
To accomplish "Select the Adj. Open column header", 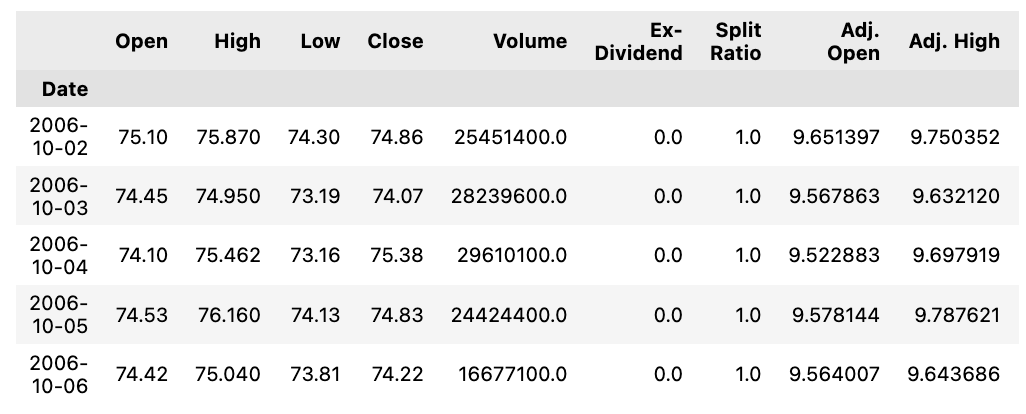I will click(x=853, y=41).
